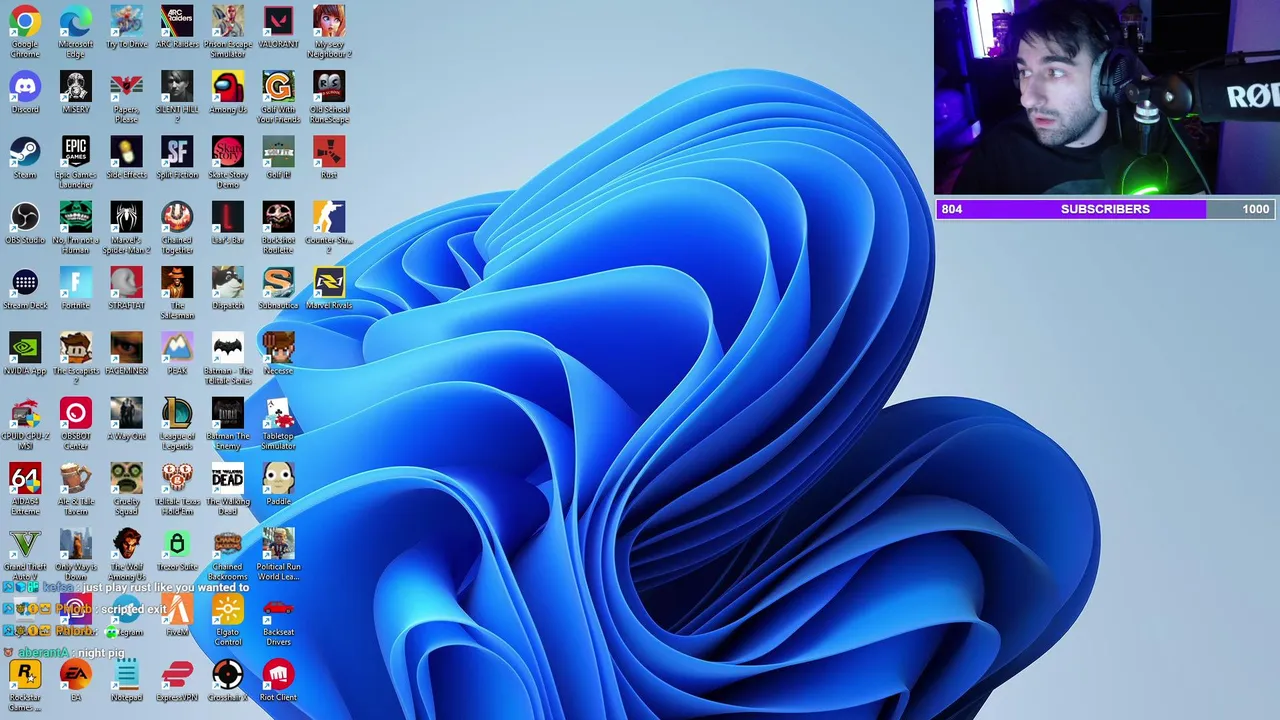Click the Rust game shortcut
Image resolution: width=1280 pixels, height=720 pixels.
pyautogui.click(x=329, y=152)
